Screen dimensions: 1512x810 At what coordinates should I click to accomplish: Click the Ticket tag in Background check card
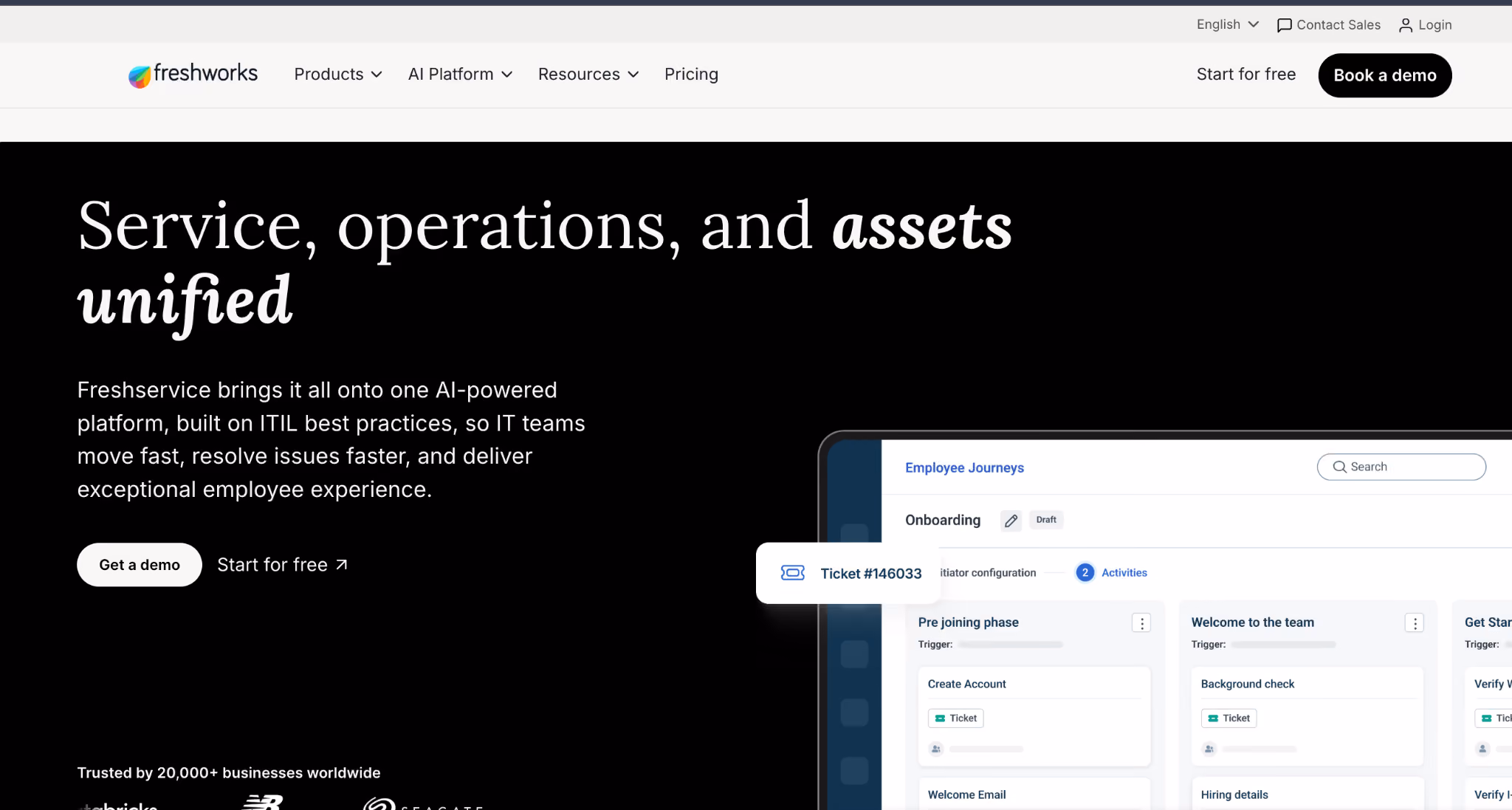(x=1228, y=718)
